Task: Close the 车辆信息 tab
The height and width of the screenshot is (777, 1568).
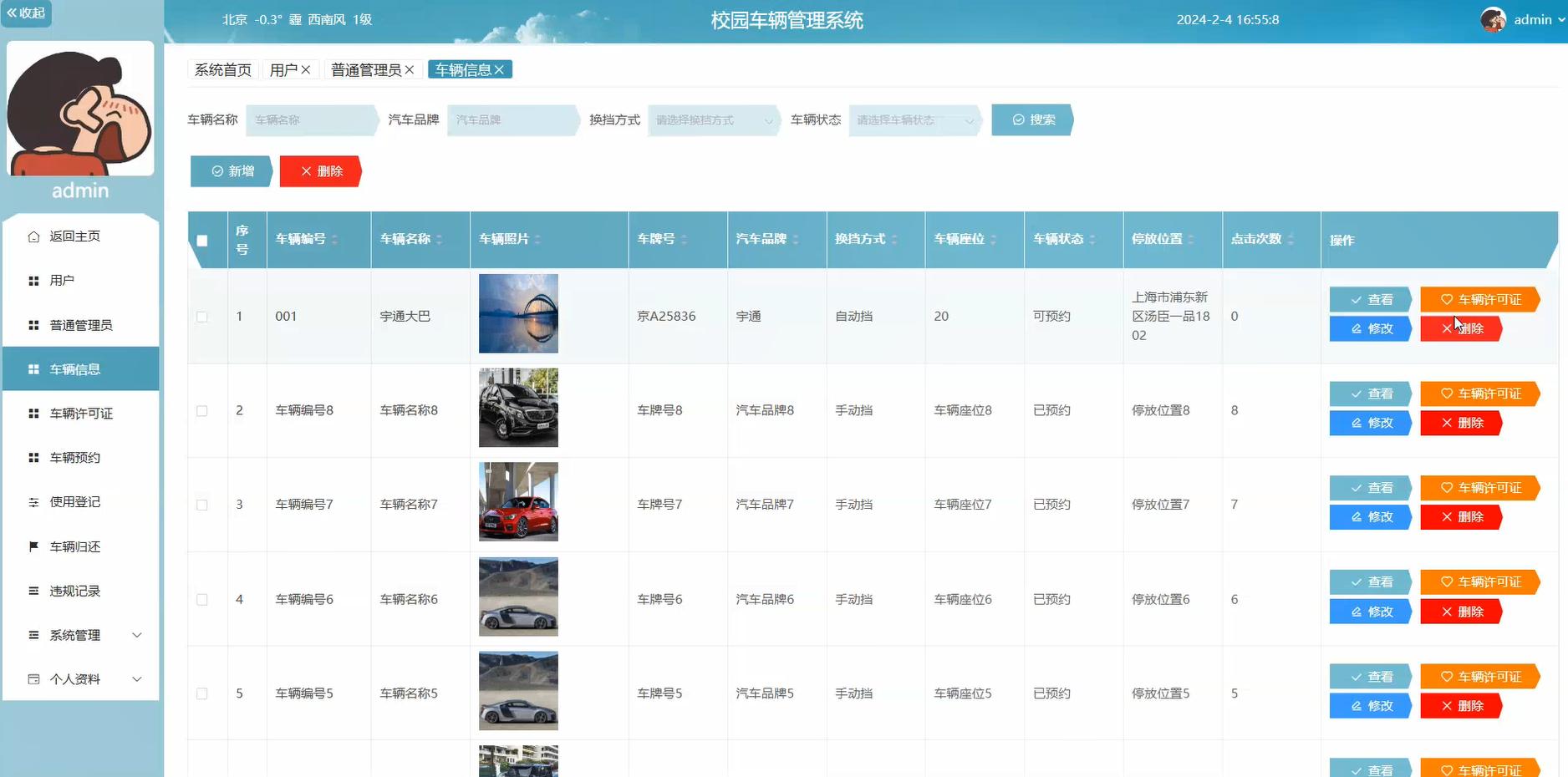Action: (499, 69)
